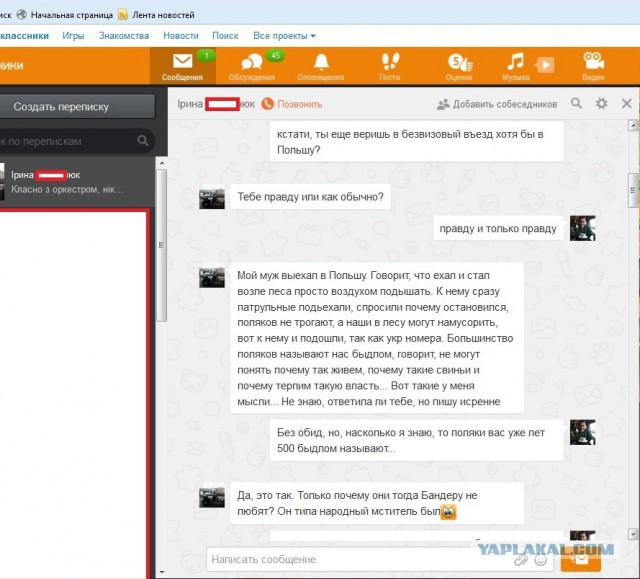
Task: Click avatar beside 'Тебе правду или как обычно?'
Action: click(212, 198)
